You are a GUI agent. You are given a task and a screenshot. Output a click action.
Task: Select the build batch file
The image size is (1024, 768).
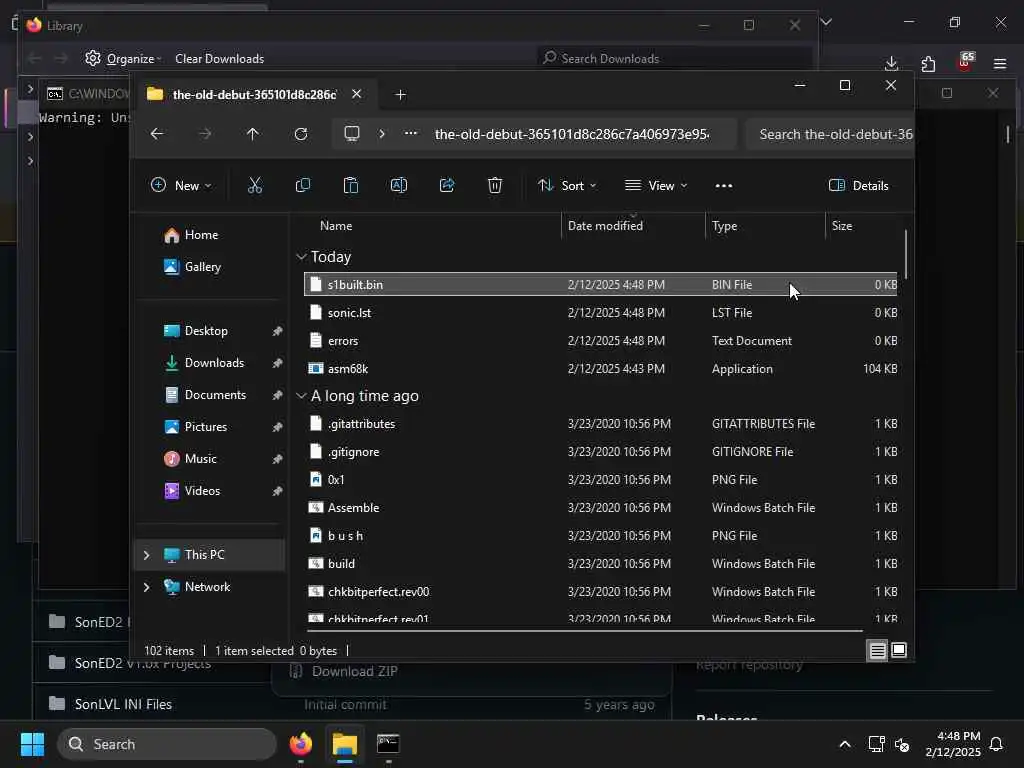(600, 564)
